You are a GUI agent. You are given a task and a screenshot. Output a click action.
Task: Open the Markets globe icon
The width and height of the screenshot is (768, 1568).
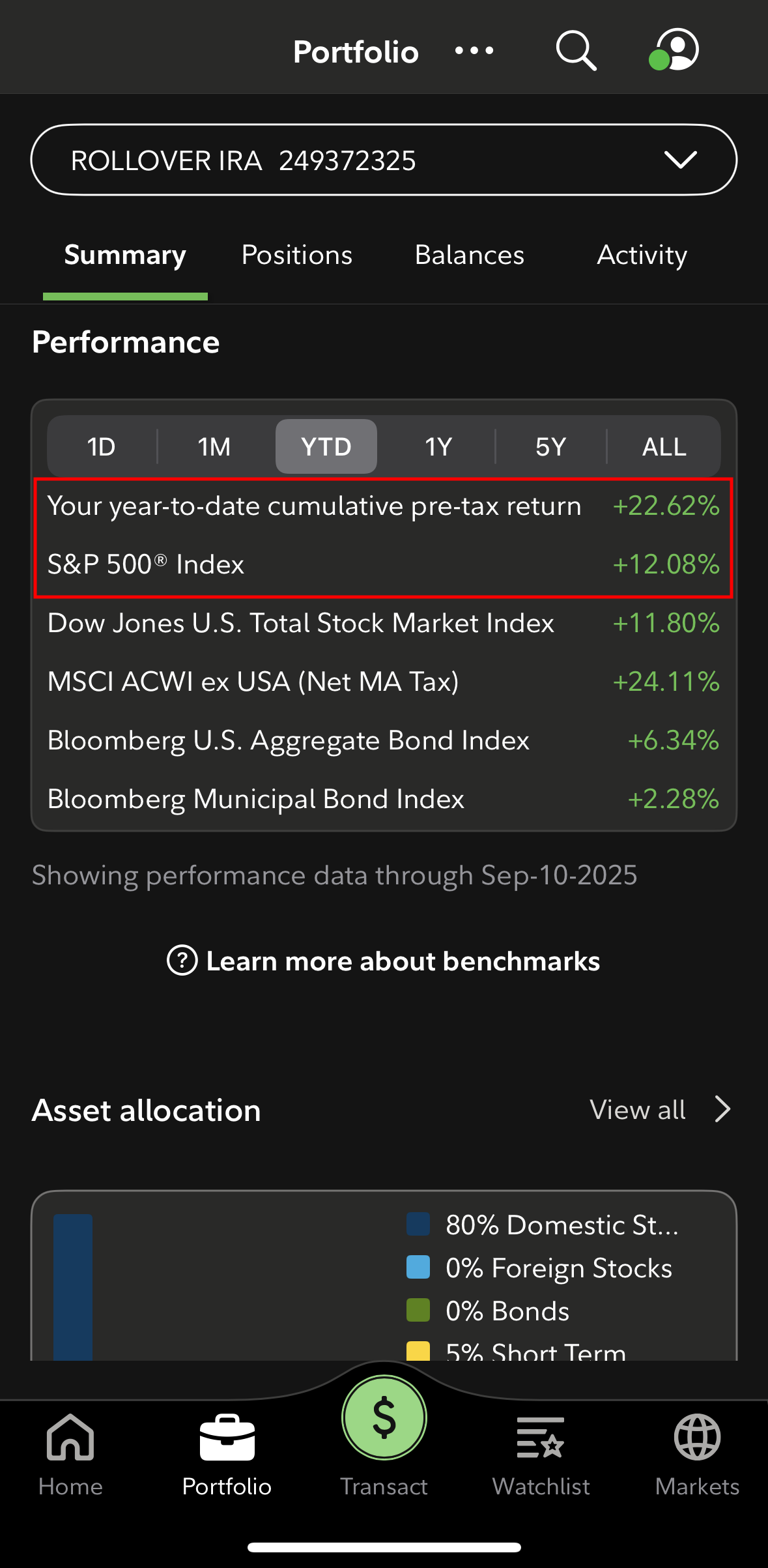point(697,1438)
